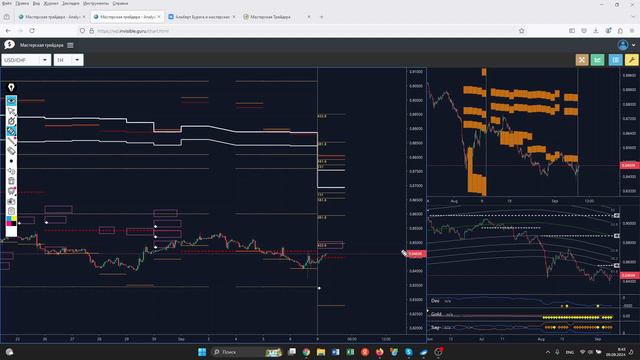Expand the user account chevron
The height and width of the screenshot is (360, 640).
click(633, 45)
